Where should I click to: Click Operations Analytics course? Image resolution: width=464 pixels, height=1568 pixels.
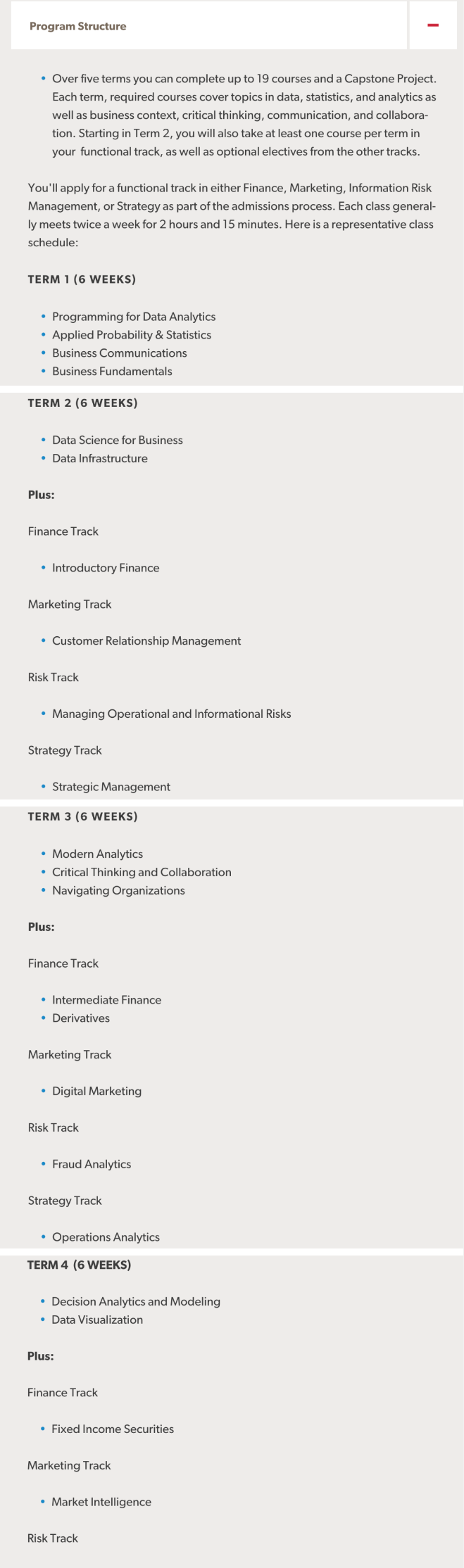click(x=106, y=1237)
